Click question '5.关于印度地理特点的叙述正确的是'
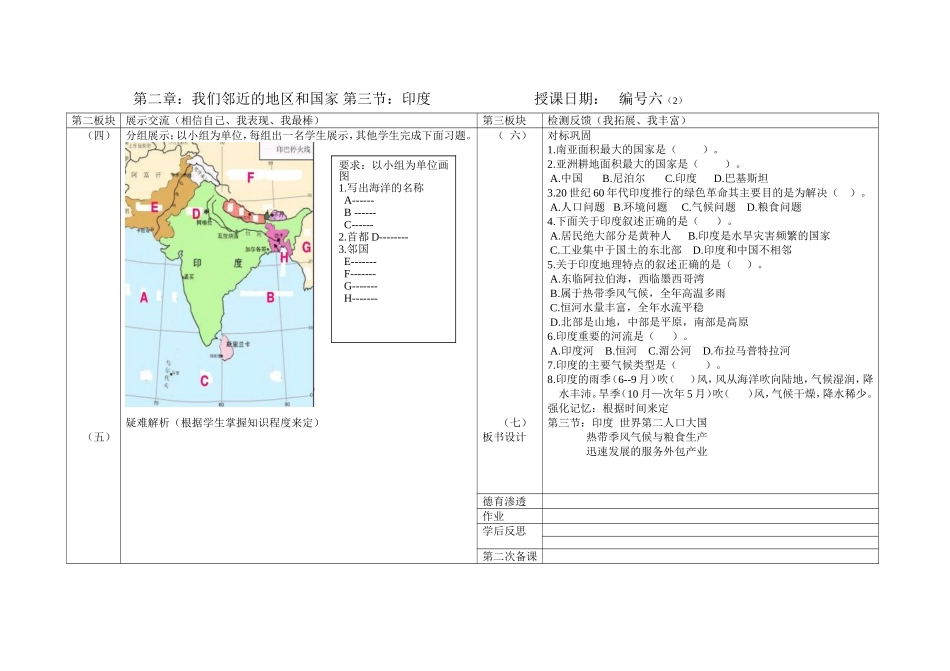The height and width of the screenshot is (671, 950). point(655,265)
